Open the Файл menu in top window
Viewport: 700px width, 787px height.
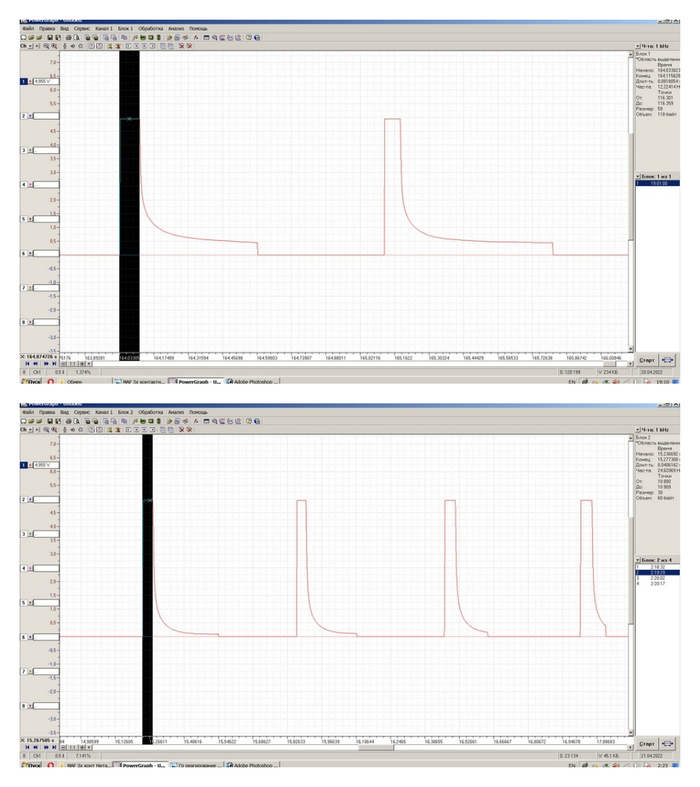tap(27, 28)
